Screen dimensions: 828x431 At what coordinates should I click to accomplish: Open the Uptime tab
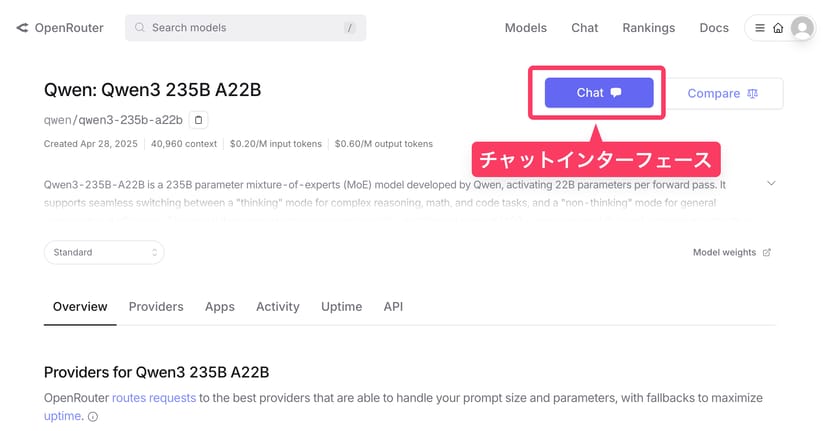341,307
